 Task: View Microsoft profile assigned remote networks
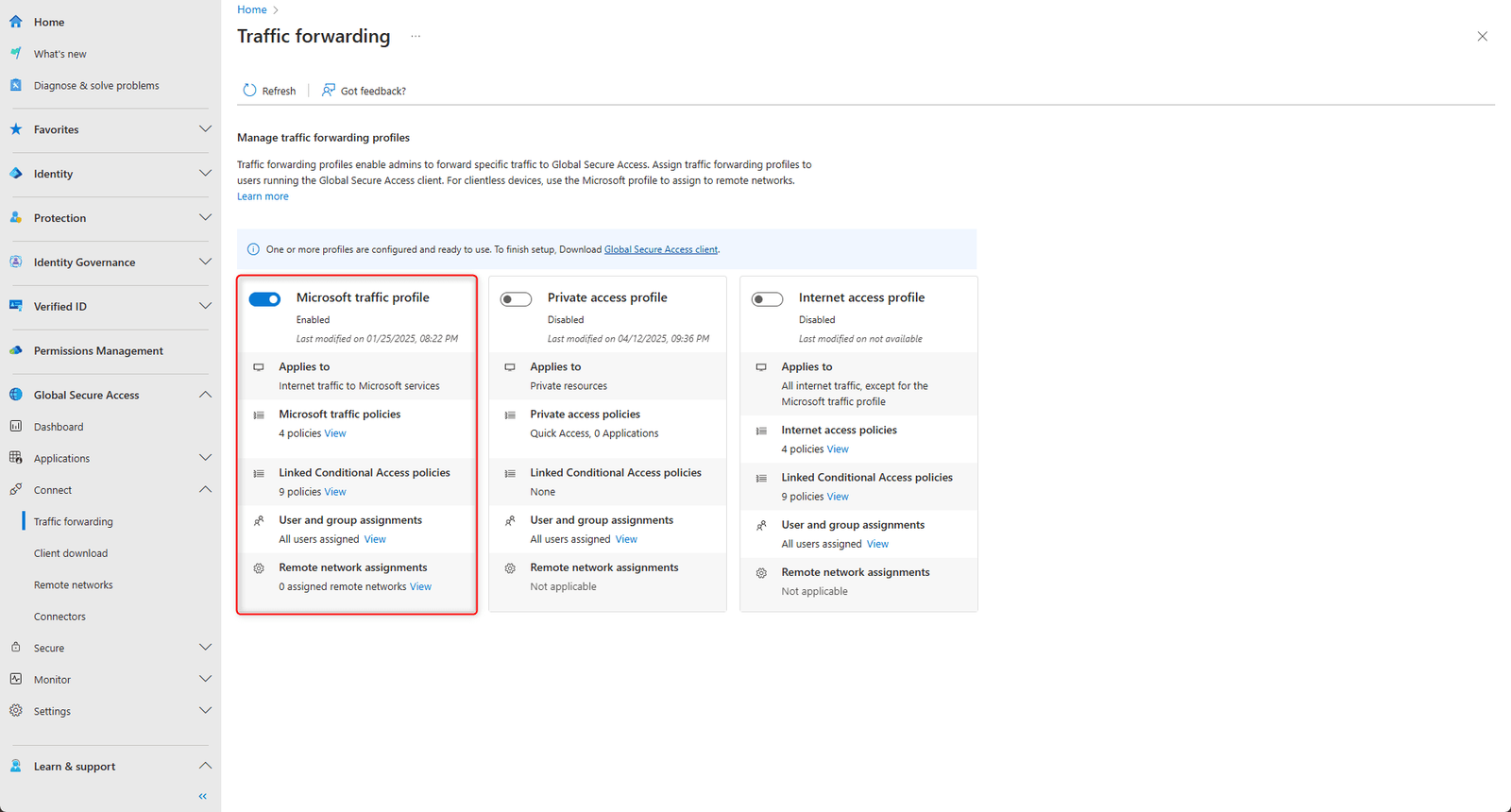[420, 587]
